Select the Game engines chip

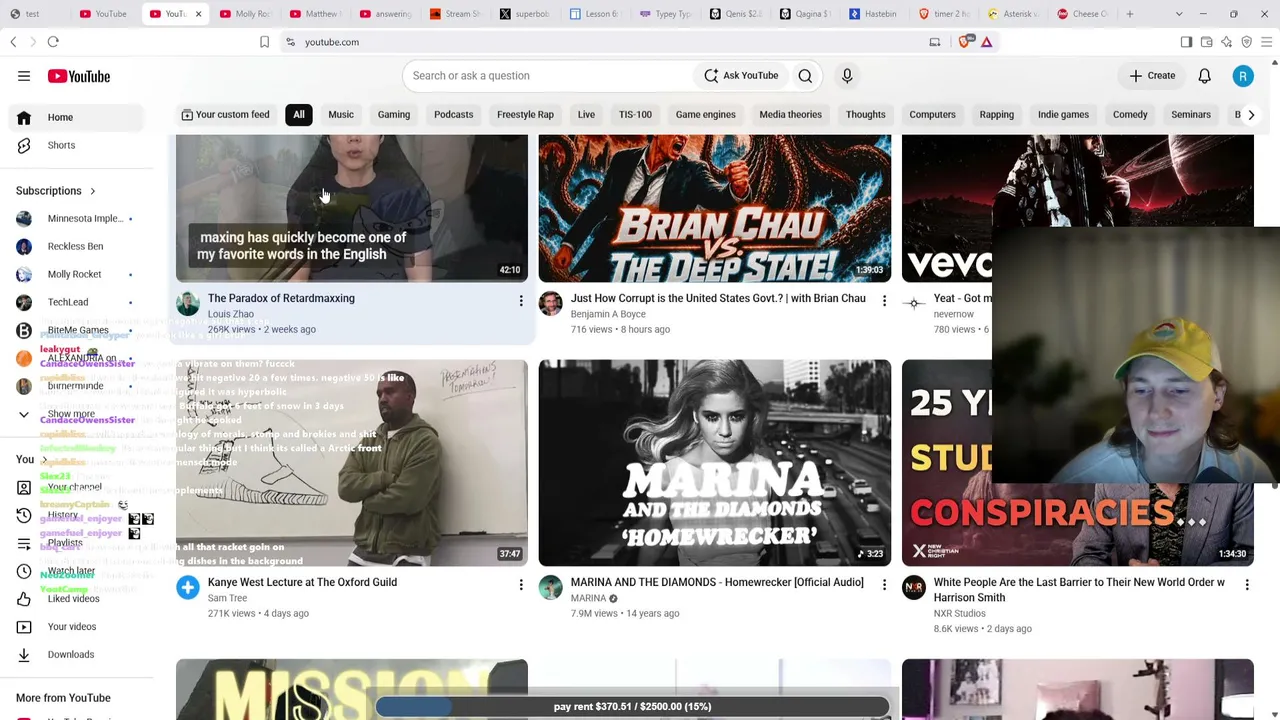point(706,115)
